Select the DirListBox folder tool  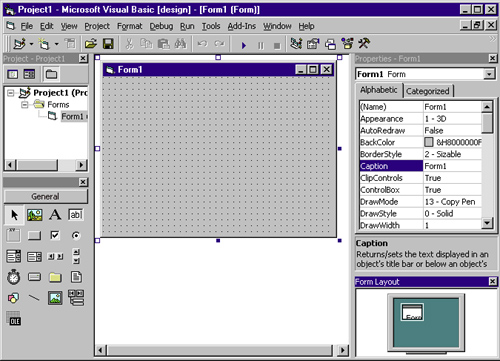55,277
